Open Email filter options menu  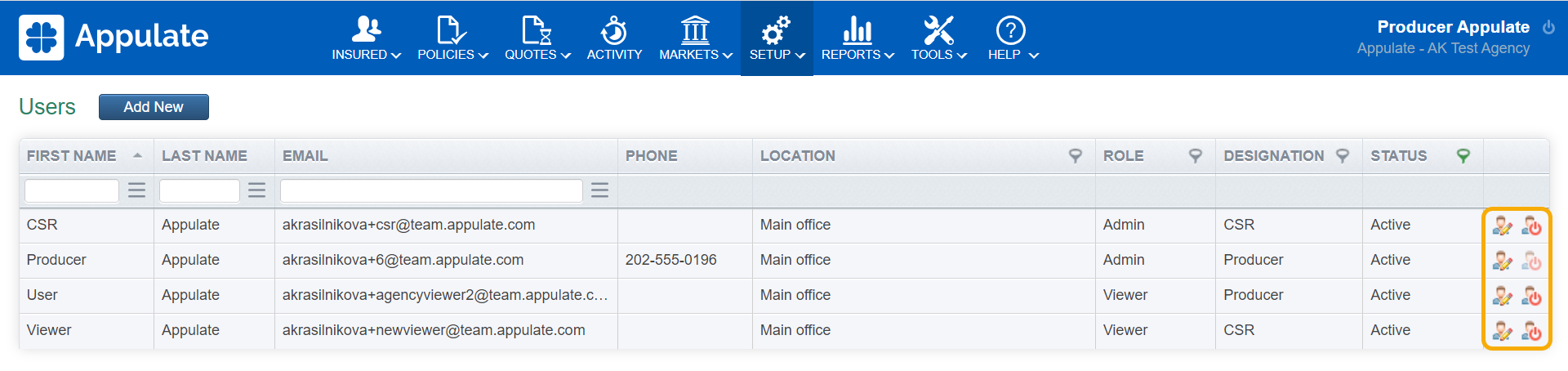click(x=599, y=190)
